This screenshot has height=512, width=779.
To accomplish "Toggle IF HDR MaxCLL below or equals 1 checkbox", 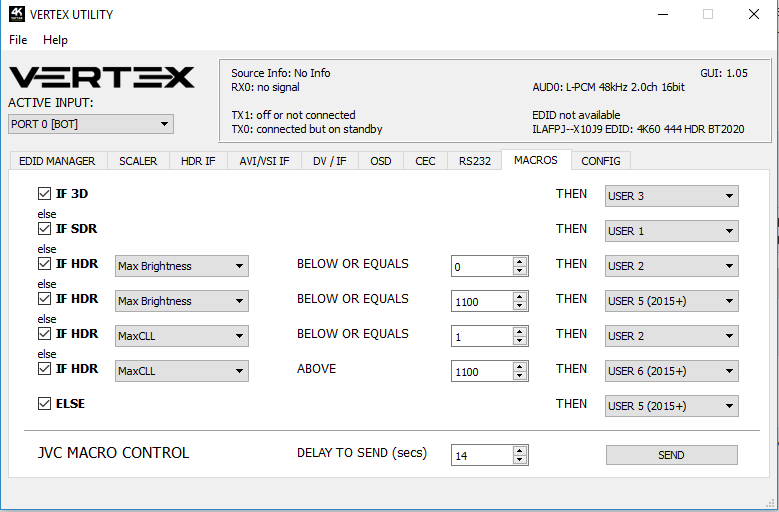I will pos(44,333).
